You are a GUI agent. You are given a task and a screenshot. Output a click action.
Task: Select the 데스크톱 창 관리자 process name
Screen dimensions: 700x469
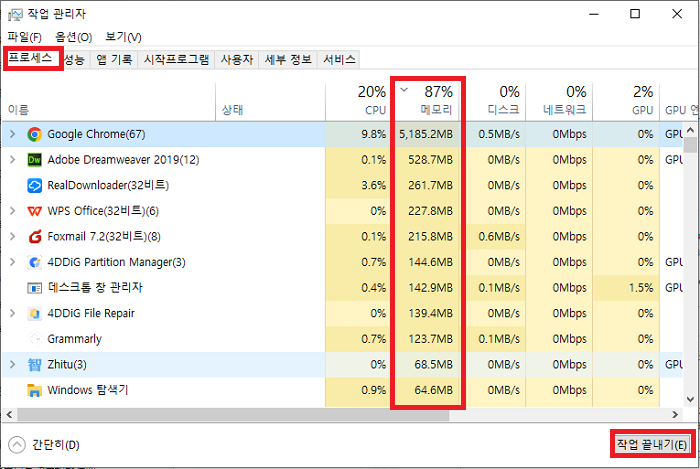[x=95, y=288]
